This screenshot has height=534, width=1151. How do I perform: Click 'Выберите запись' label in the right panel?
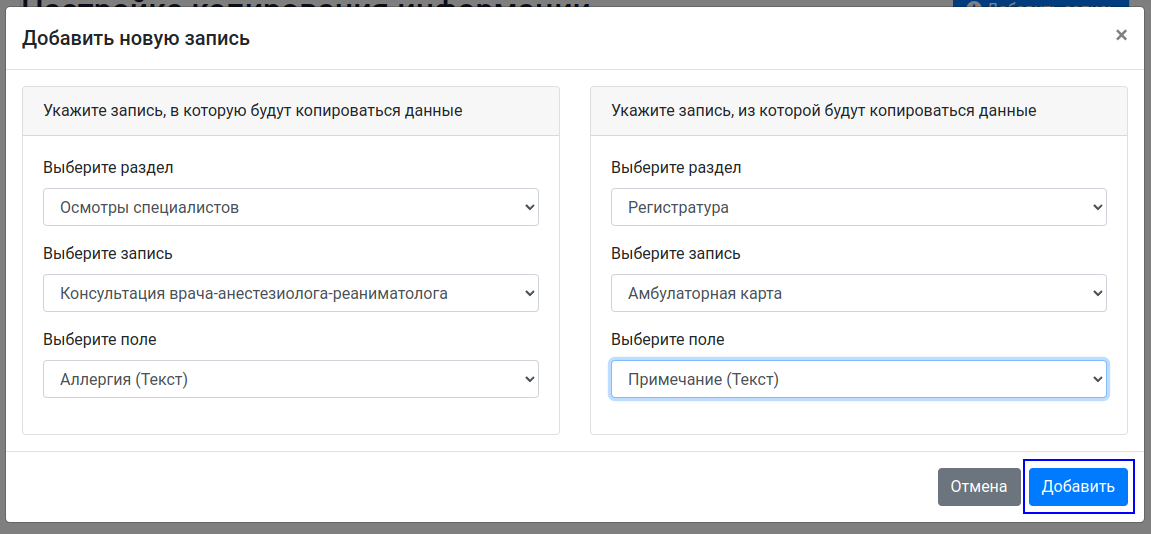676,253
